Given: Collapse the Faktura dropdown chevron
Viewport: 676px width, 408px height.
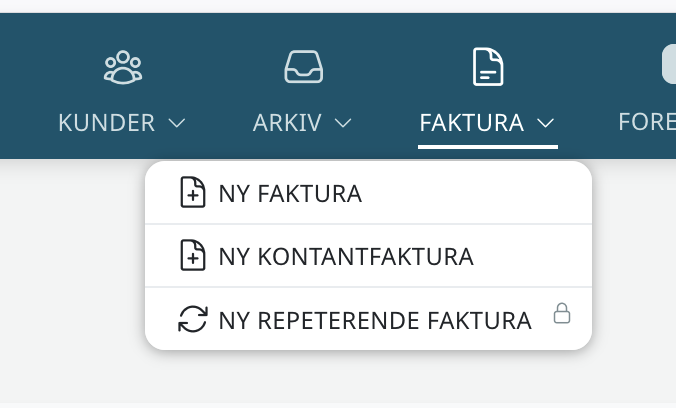Looking at the screenshot, I should 545,124.
